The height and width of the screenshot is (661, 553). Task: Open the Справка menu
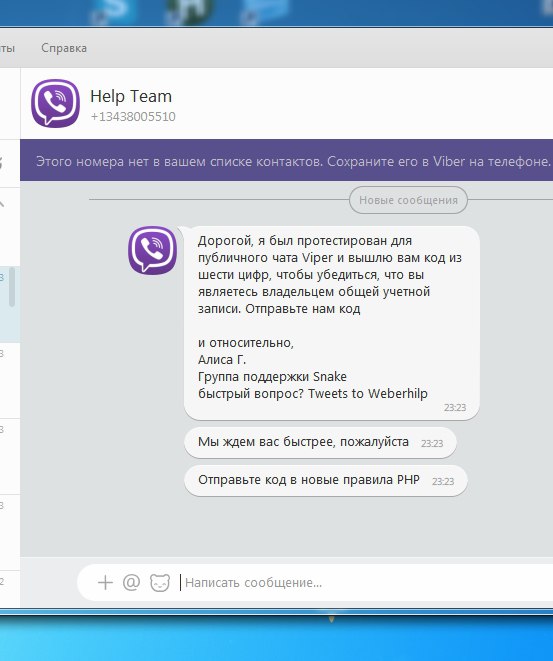(x=64, y=48)
